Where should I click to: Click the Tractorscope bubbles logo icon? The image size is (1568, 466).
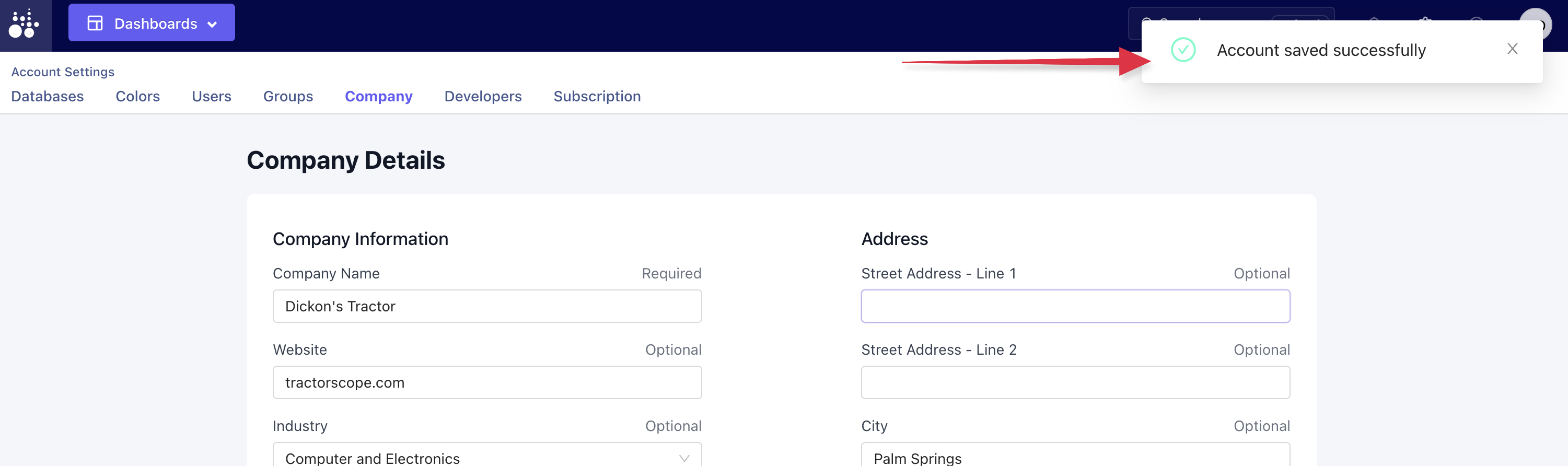[x=25, y=25]
